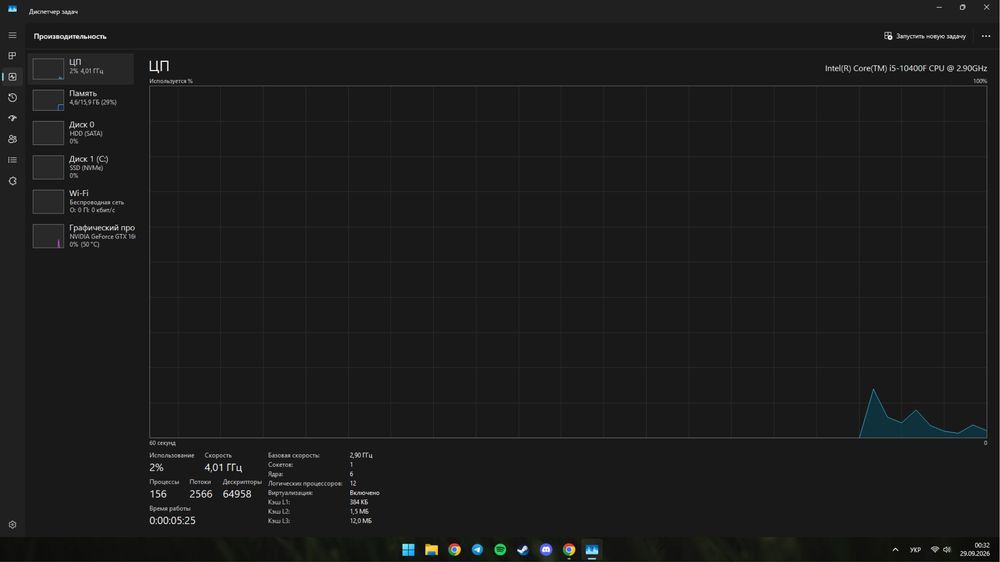The height and width of the screenshot is (562, 1000).
Task: Open the volume tray icon
Action: (947, 550)
